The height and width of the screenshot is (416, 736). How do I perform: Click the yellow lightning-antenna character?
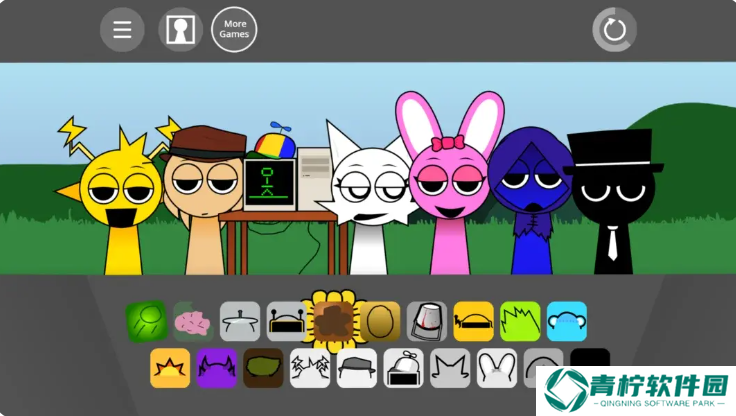120,197
